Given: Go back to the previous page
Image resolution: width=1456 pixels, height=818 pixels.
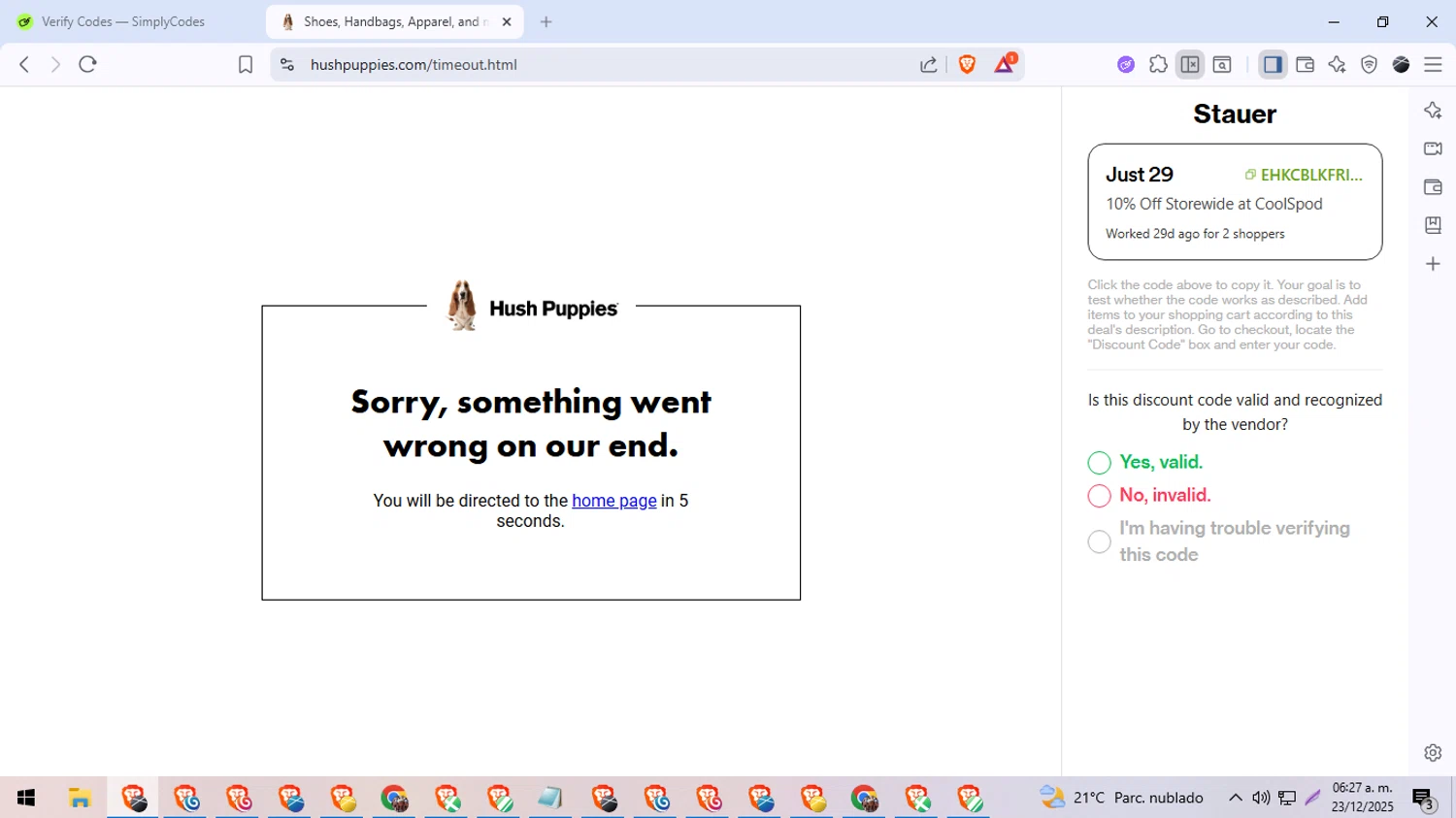Looking at the screenshot, I should pos(24,64).
